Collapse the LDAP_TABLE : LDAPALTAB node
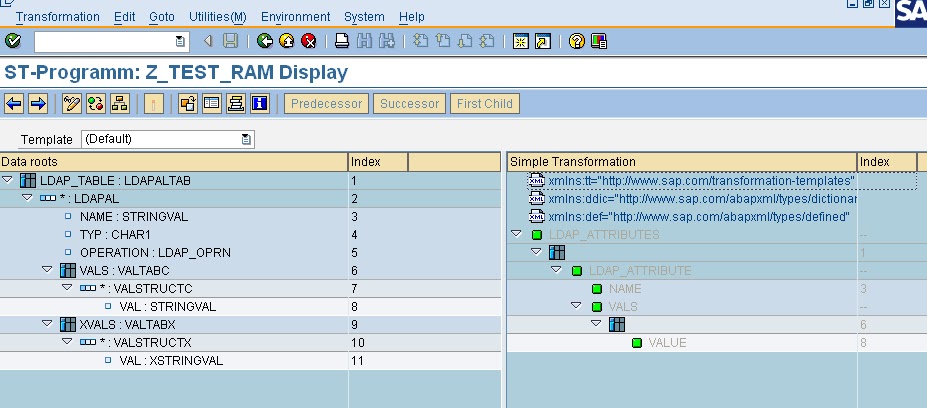This screenshot has width=927, height=408. click(8, 180)
